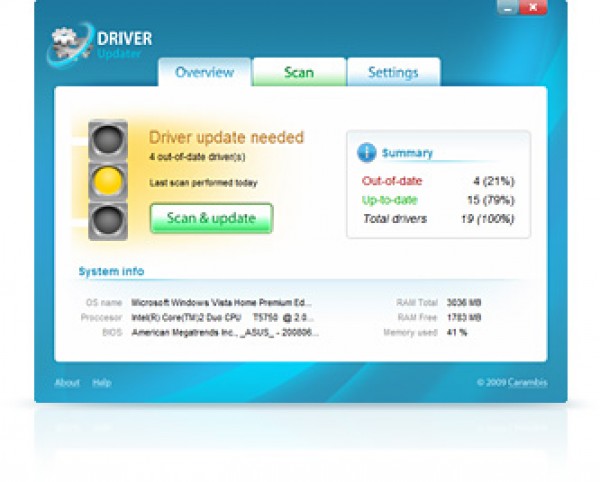Click the '41 %' memory used value
The image size is (600, 482).
[457, 332]
